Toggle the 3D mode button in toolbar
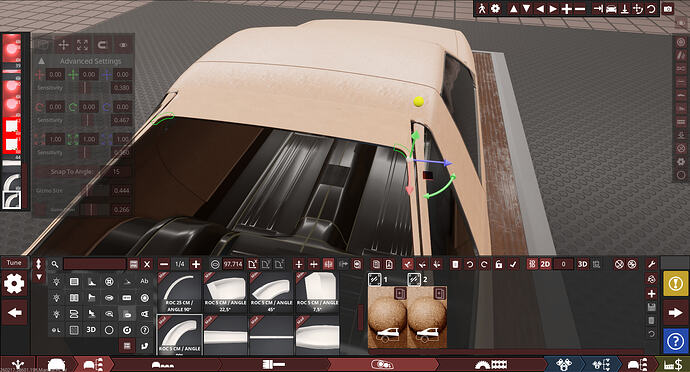Screen dimensions: 690x372 coord(583,264)
